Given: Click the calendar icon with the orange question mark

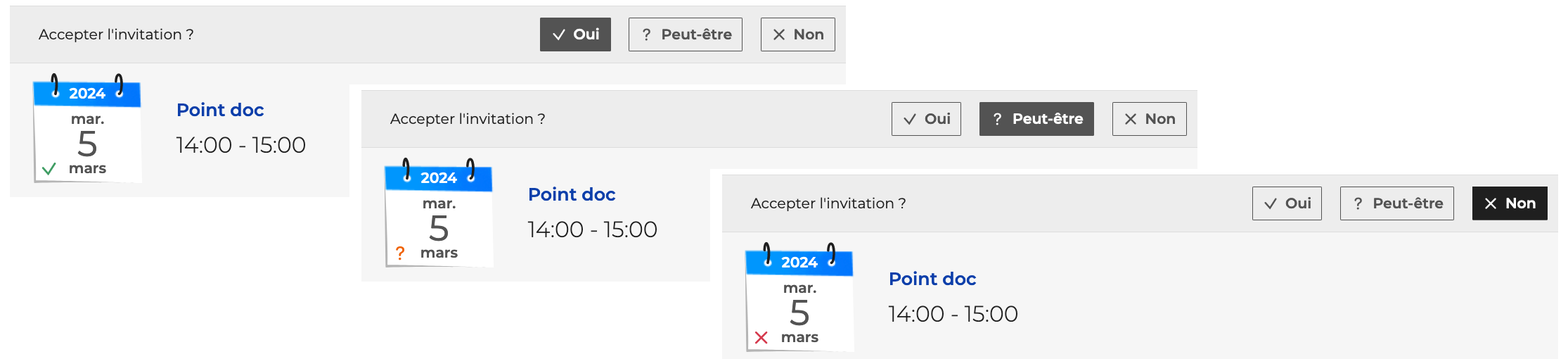Looking at the screenshot, I should tap(439, 216).
